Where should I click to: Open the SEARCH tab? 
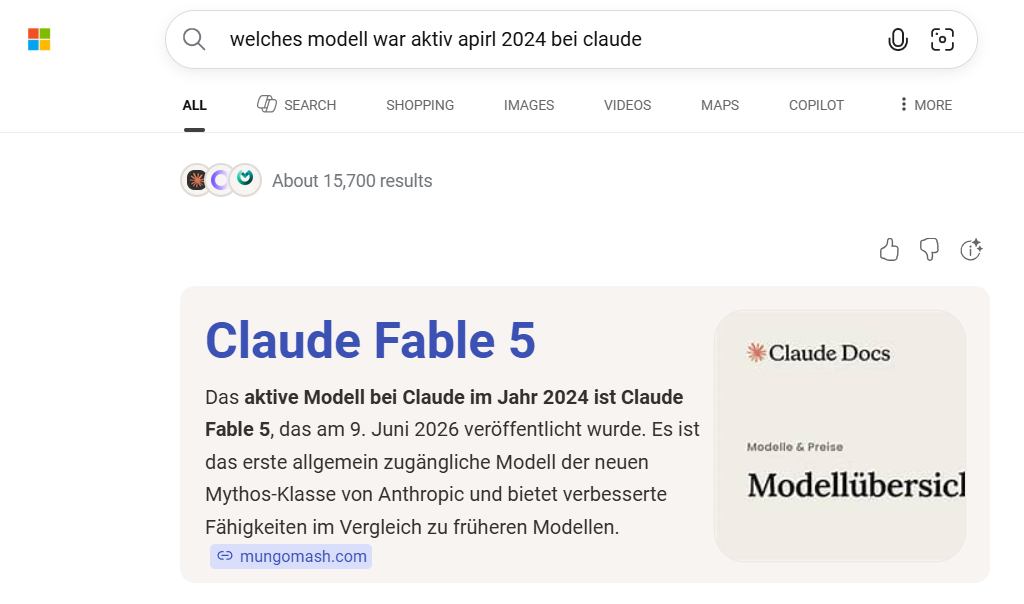296,104
